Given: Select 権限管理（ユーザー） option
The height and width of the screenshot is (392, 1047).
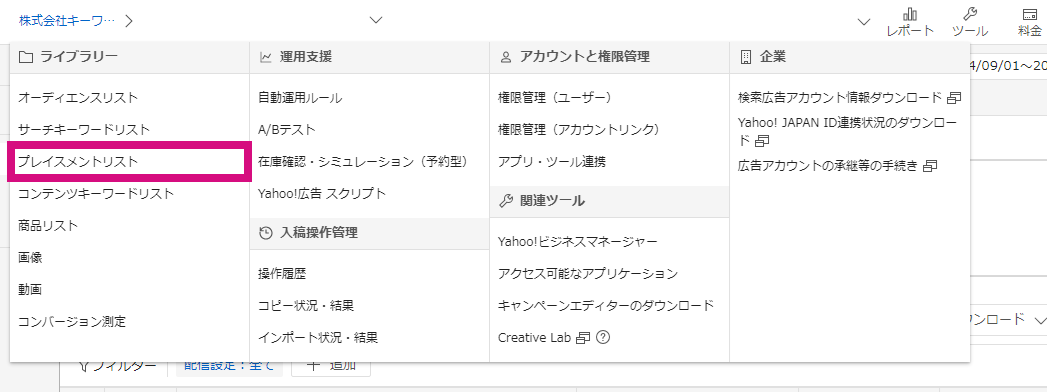Looking at the screenshot, I should tap(555, 97).
